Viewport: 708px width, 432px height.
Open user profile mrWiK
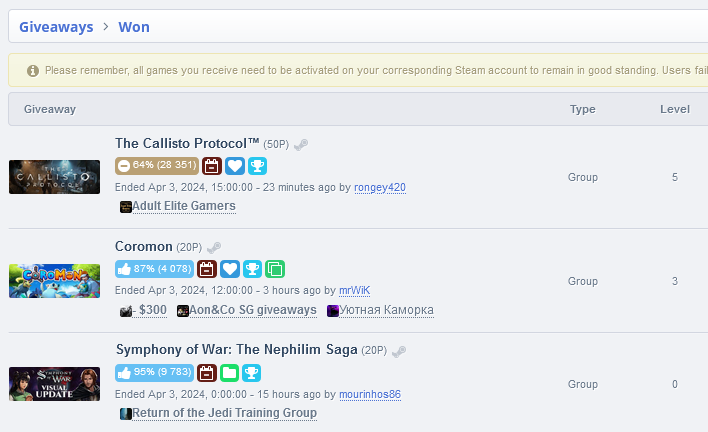point(354,290)
